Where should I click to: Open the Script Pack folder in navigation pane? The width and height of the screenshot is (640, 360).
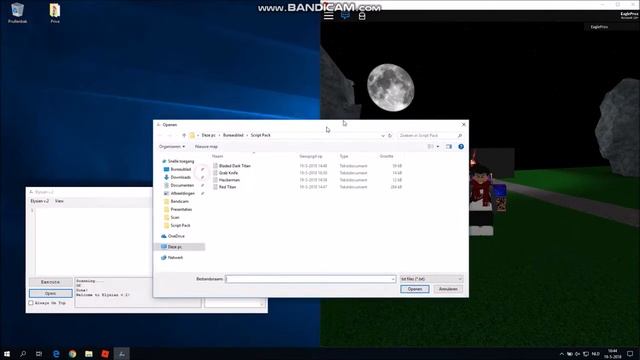pyautogui.click(x=180, y=225)
